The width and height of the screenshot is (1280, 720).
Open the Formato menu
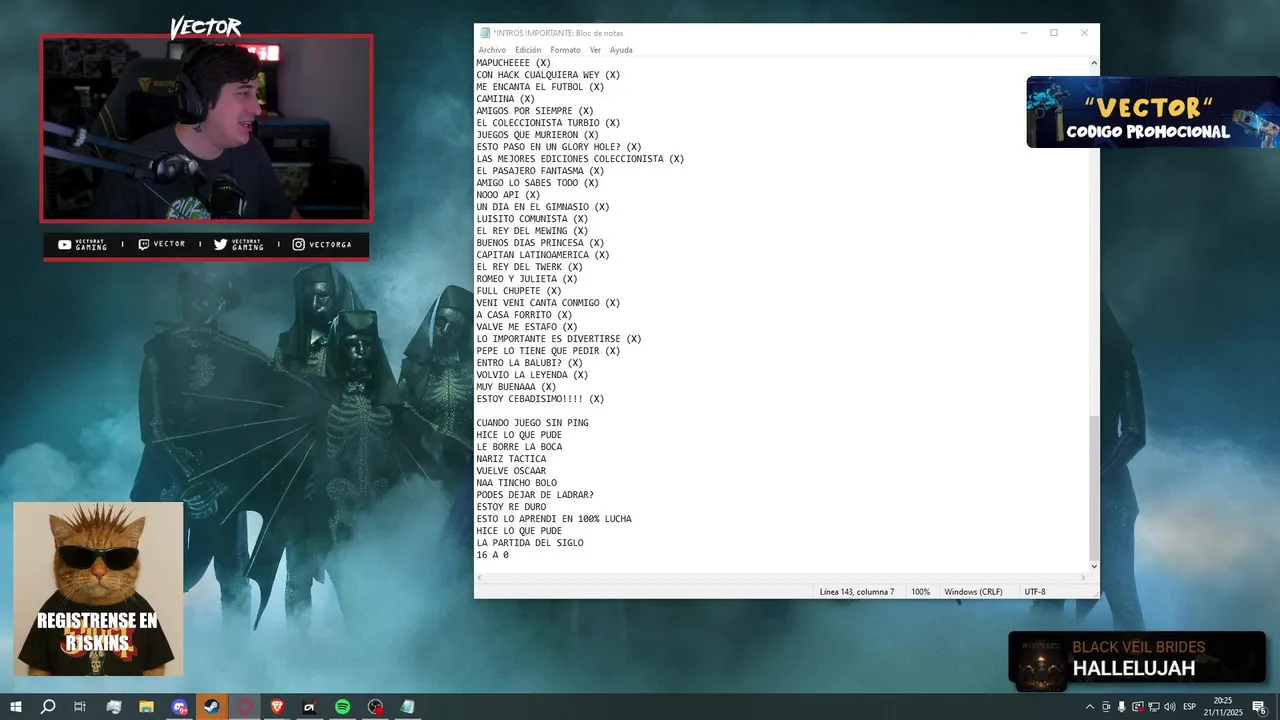(x=565, y=50)
